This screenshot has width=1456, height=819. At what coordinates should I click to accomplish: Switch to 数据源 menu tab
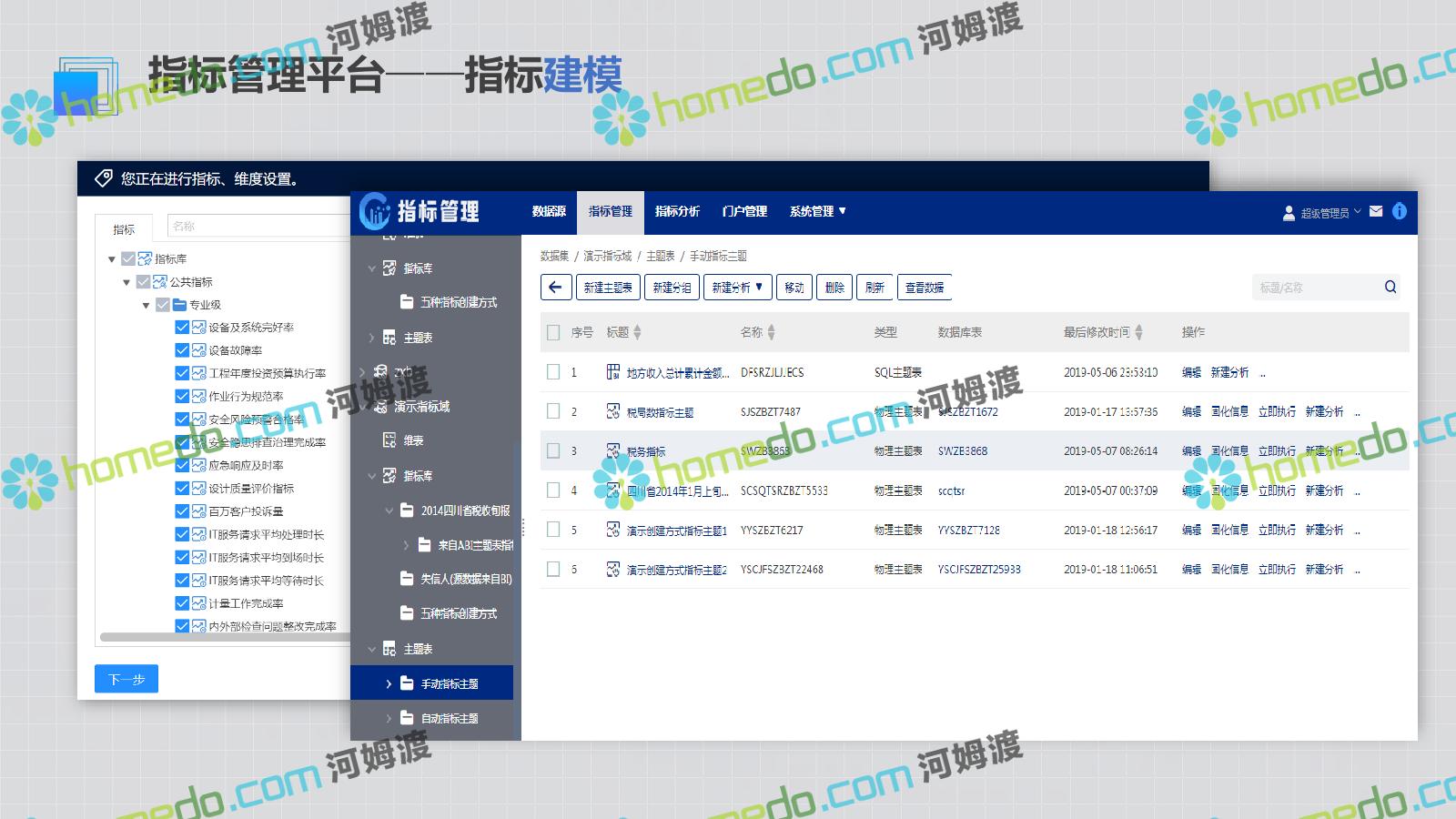(549, 211)
